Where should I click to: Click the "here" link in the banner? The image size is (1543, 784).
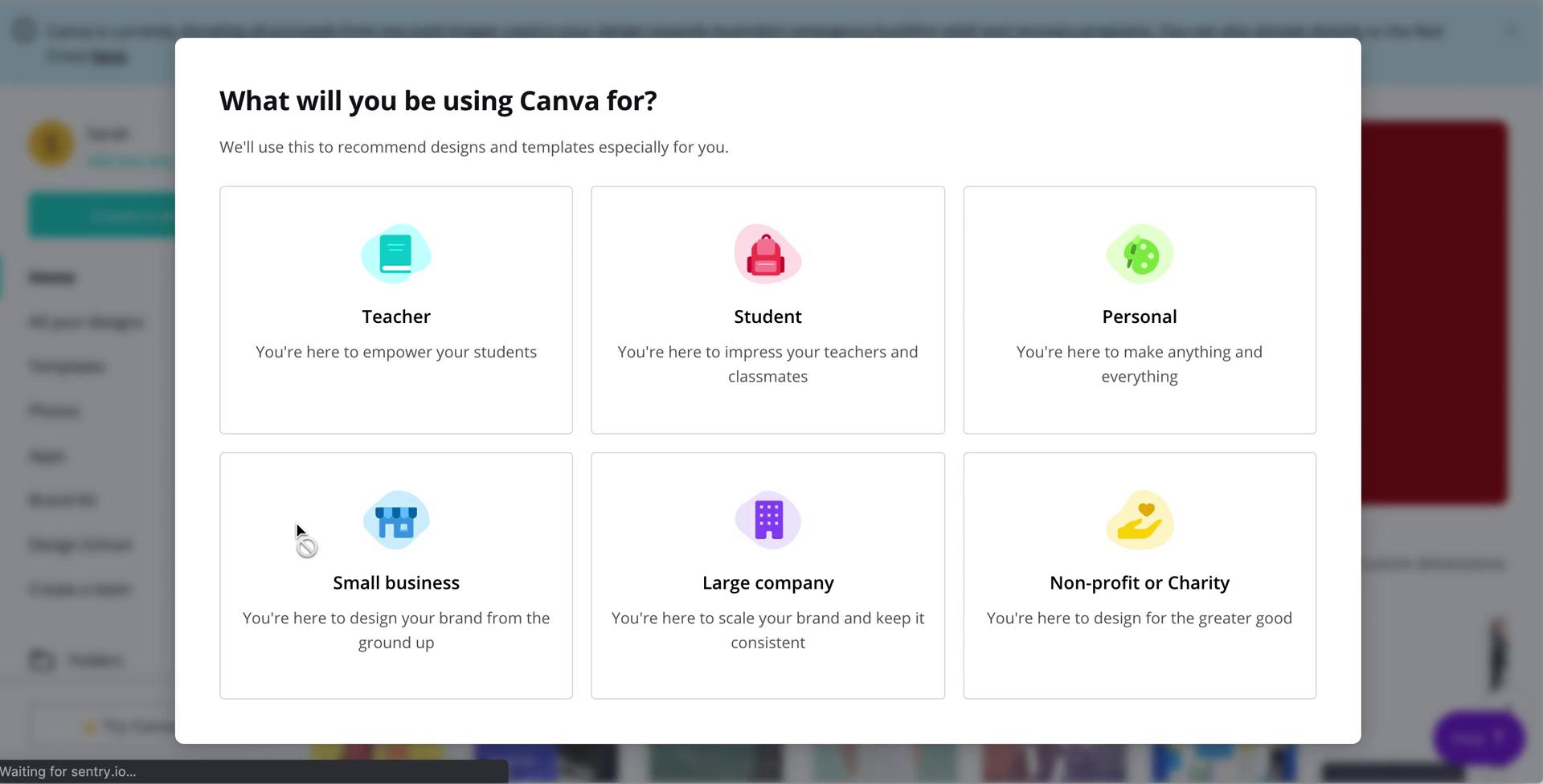108,56
